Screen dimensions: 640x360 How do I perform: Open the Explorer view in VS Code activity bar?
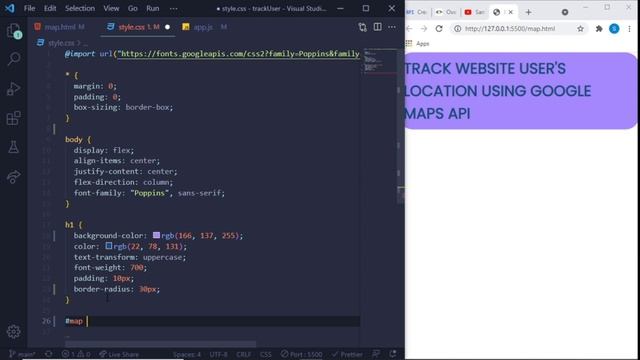point(13,31)
